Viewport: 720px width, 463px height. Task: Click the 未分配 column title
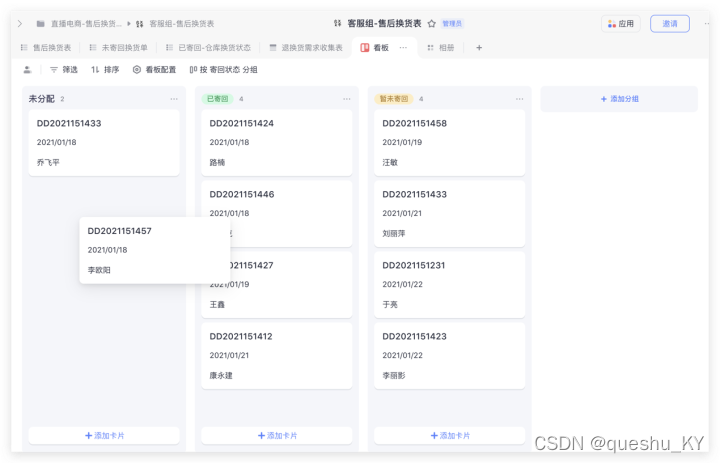coord(41,99)
